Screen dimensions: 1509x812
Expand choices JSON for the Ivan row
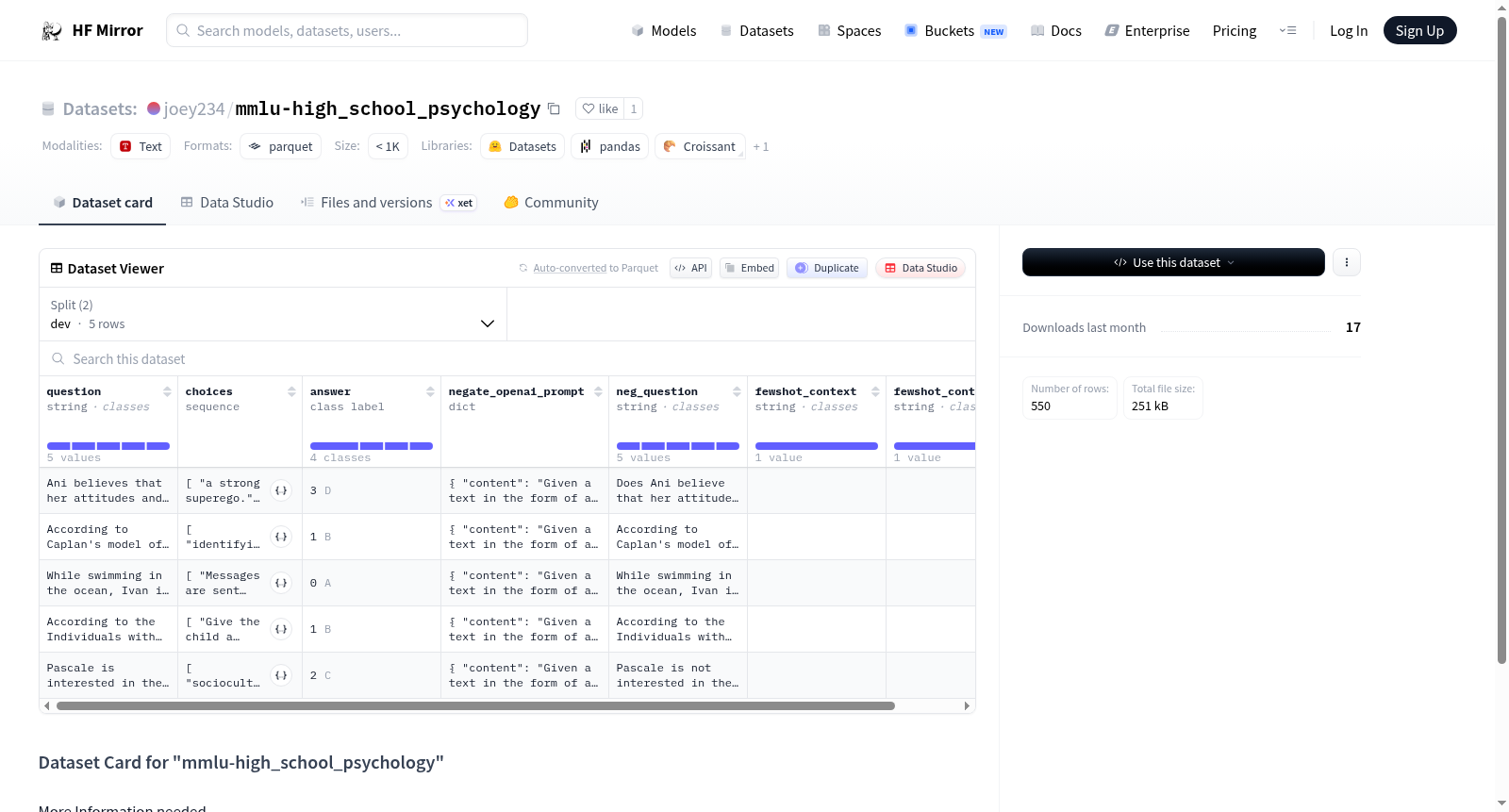281,583
